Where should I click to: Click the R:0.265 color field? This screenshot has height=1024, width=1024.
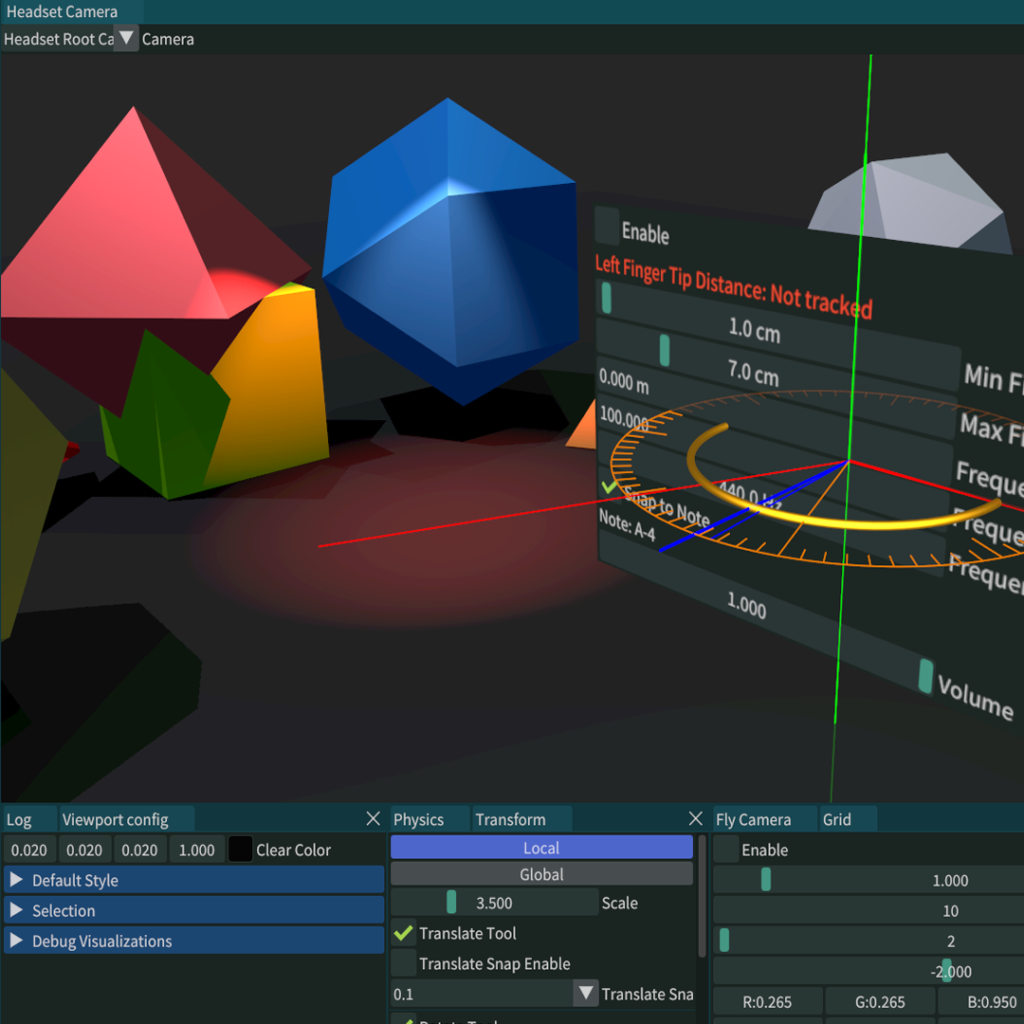[x=768, y=1001]
